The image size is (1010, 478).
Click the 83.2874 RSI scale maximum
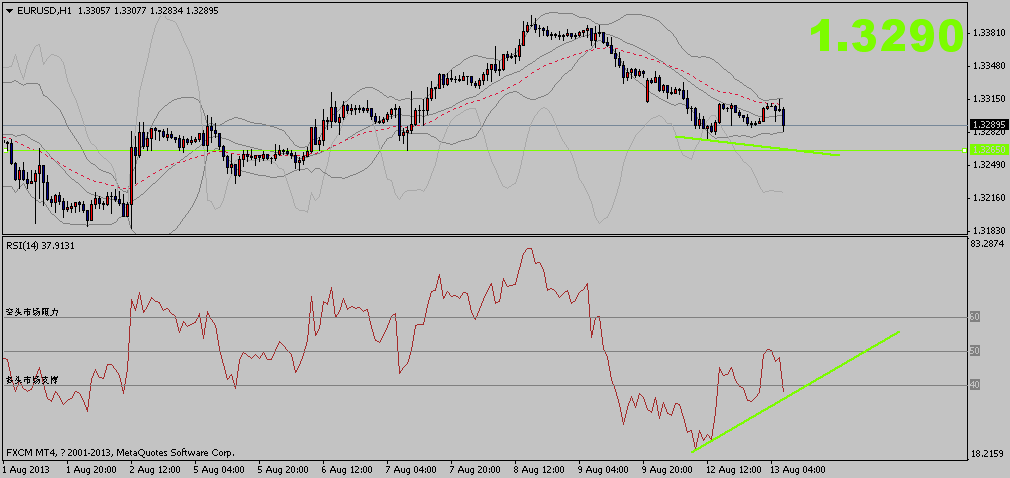[989, 244]
